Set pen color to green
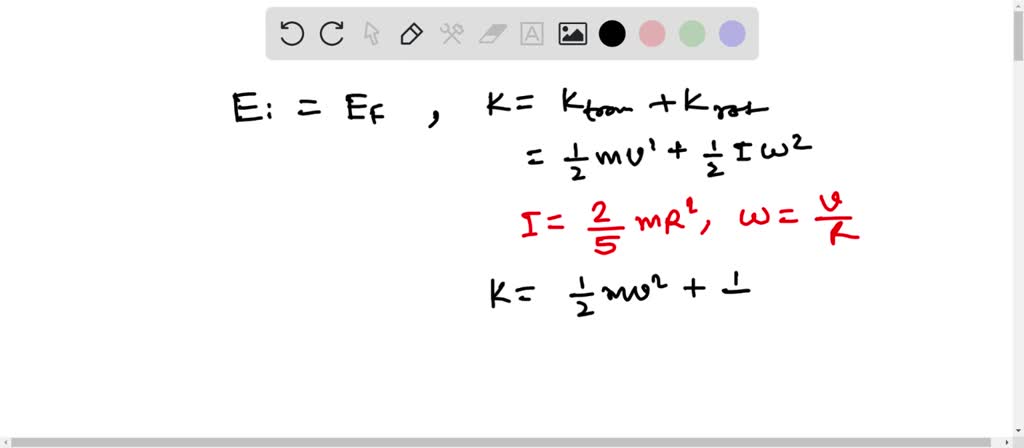This screenshot has width=1024, height=448. coord(692,33)
